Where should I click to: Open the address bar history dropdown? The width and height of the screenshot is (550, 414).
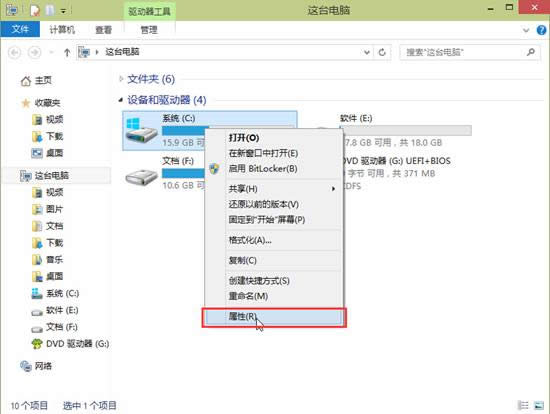pos(367,53)
